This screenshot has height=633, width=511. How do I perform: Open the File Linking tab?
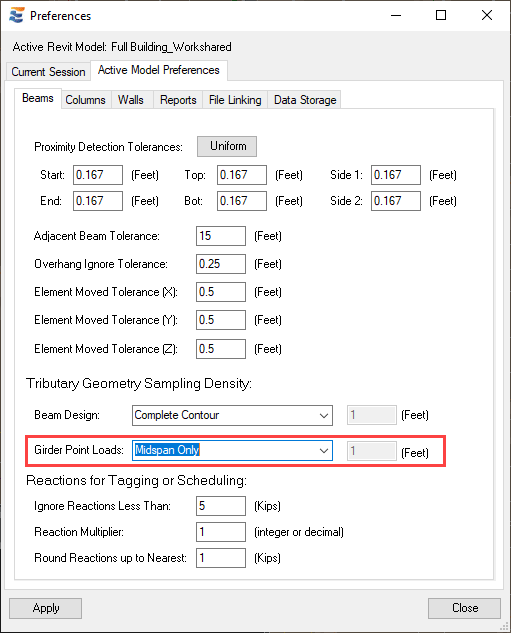click(x=235, y=100)
